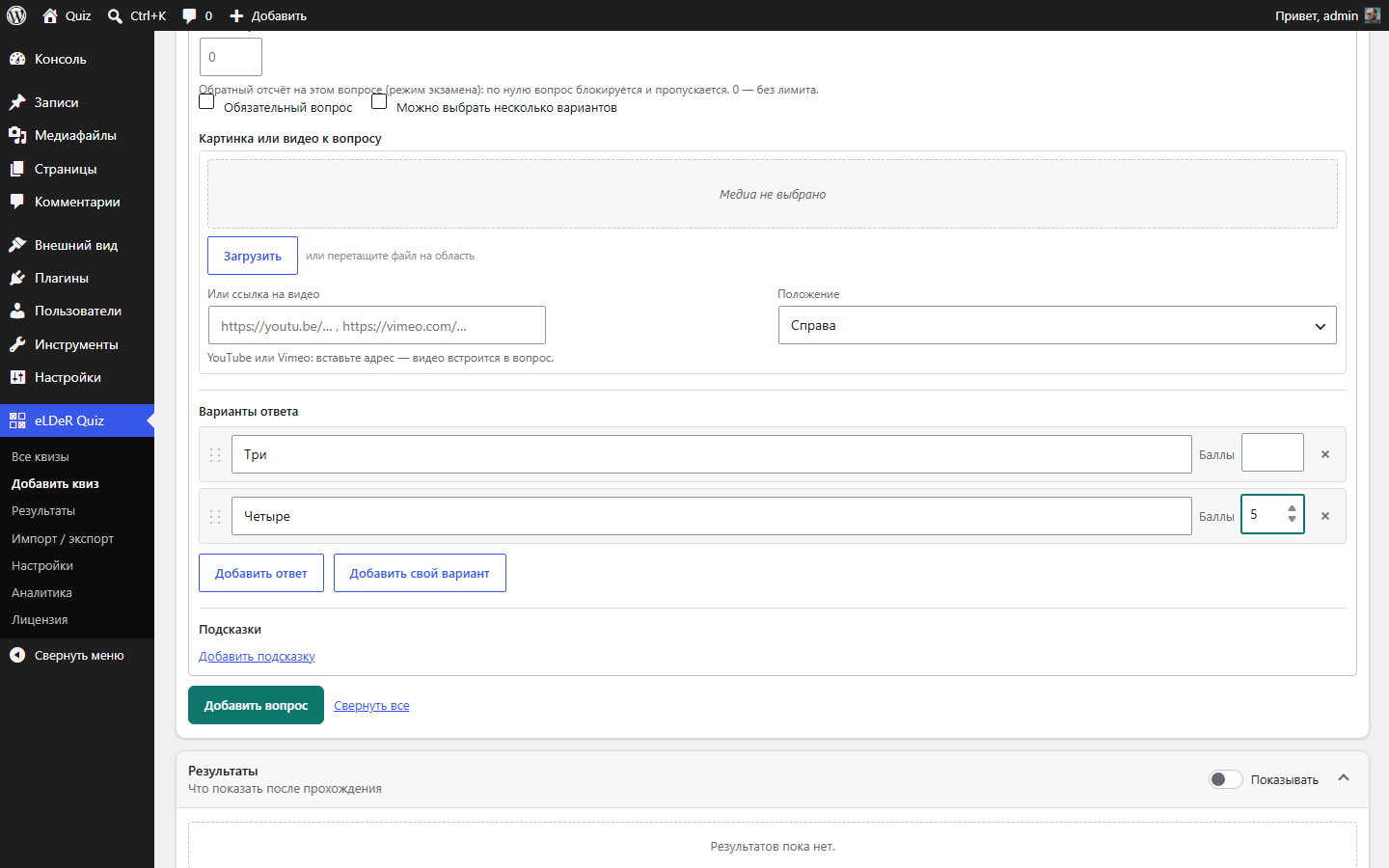Open the WordPress logo menu

tap(16, 15)
